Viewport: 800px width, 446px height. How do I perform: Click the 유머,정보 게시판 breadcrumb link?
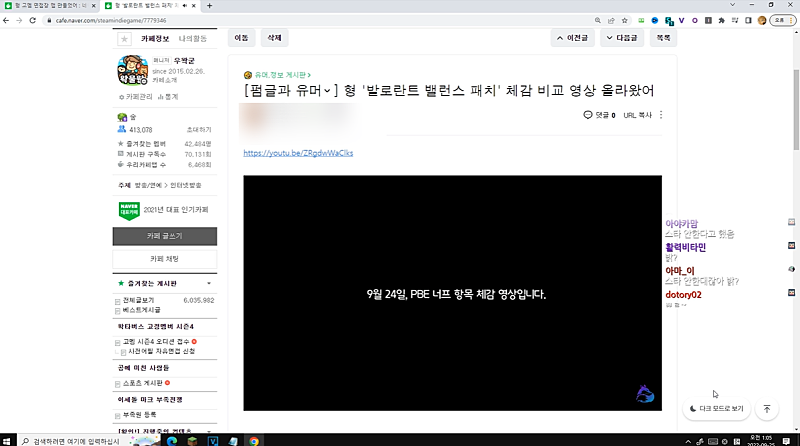click(280, 75)
